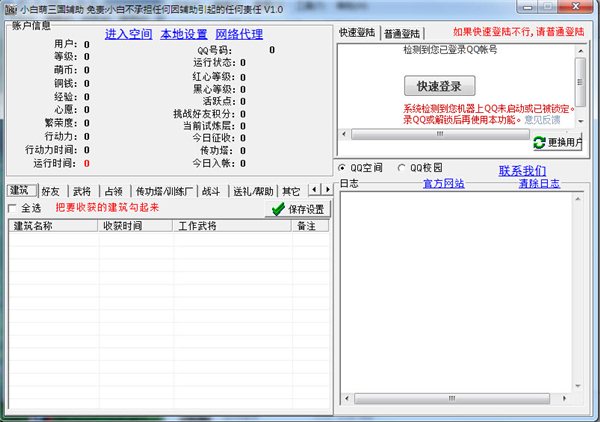Click the 今日征收 label

coord(215,138)
